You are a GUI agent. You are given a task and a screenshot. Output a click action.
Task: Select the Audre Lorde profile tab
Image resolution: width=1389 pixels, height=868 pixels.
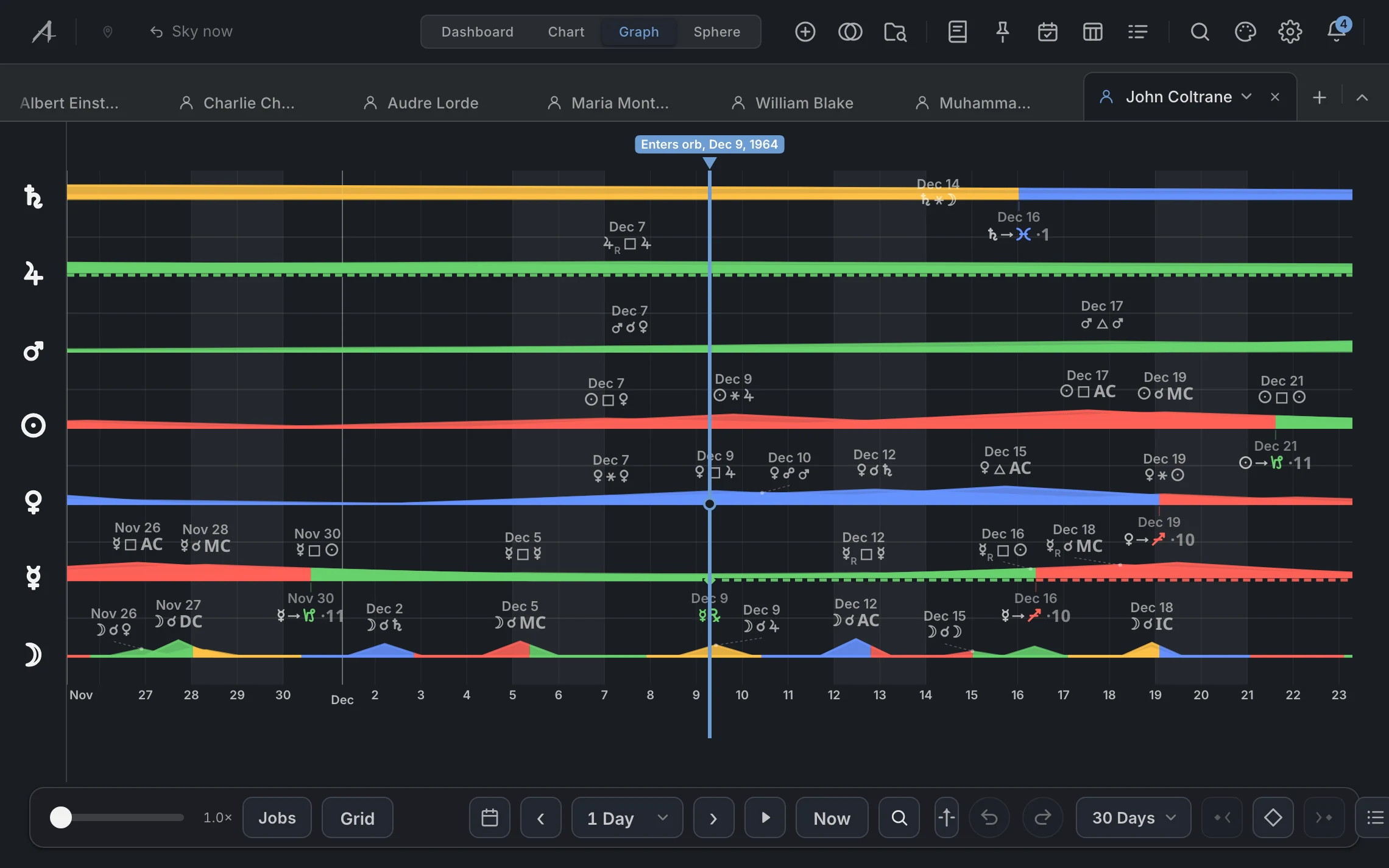(x=422, y=103)
